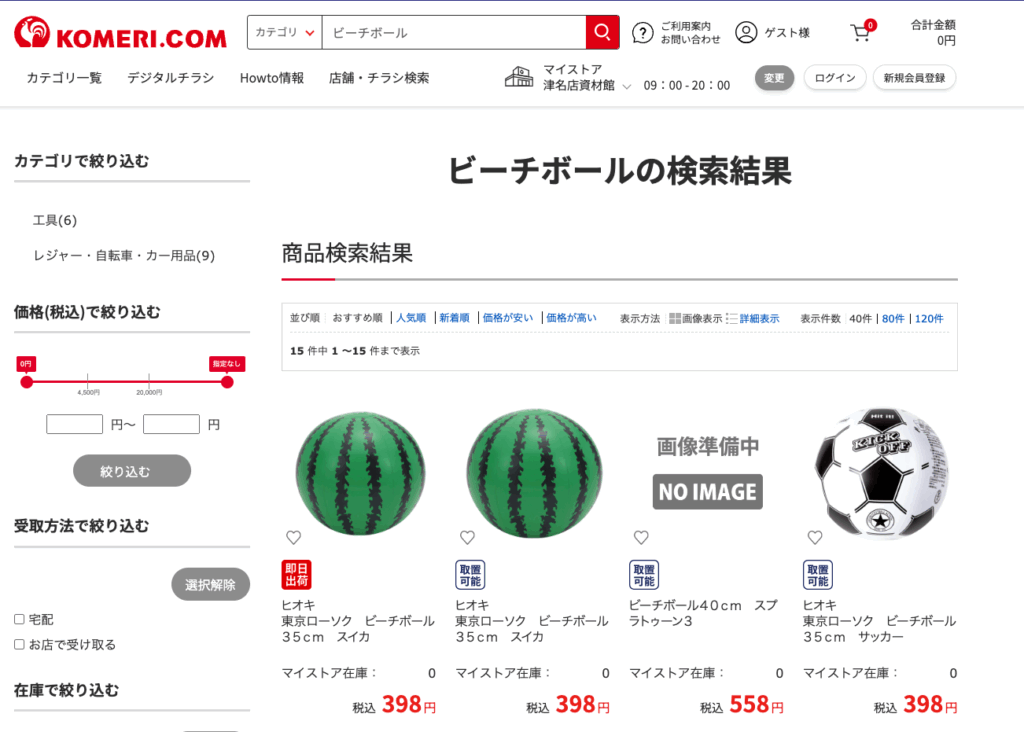
Task: Click the minimum price input field
Action: (x=74, y=424)
